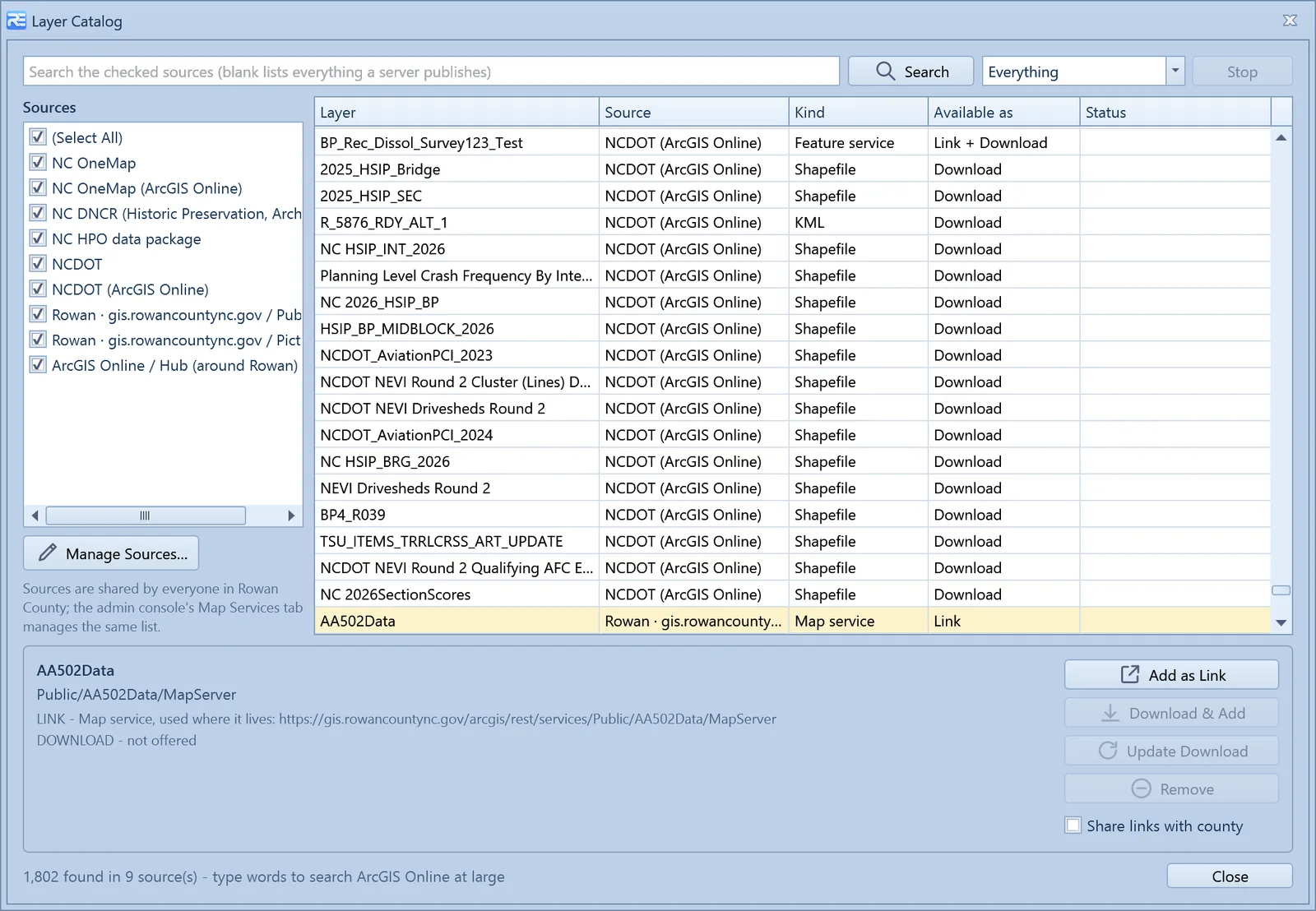Click the Add as Link button
This screenshot has width=1316, height=911.
pos(1171,675)
